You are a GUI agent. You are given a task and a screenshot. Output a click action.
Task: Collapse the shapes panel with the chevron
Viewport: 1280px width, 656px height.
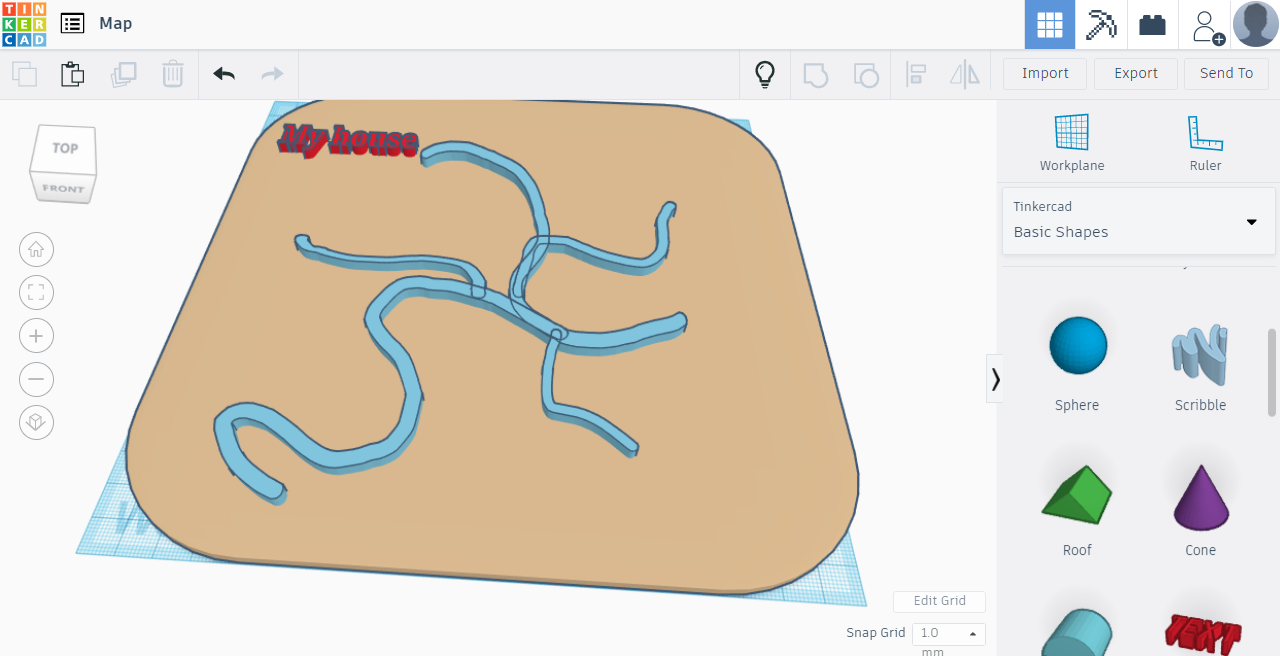click(x=995, y=379)
